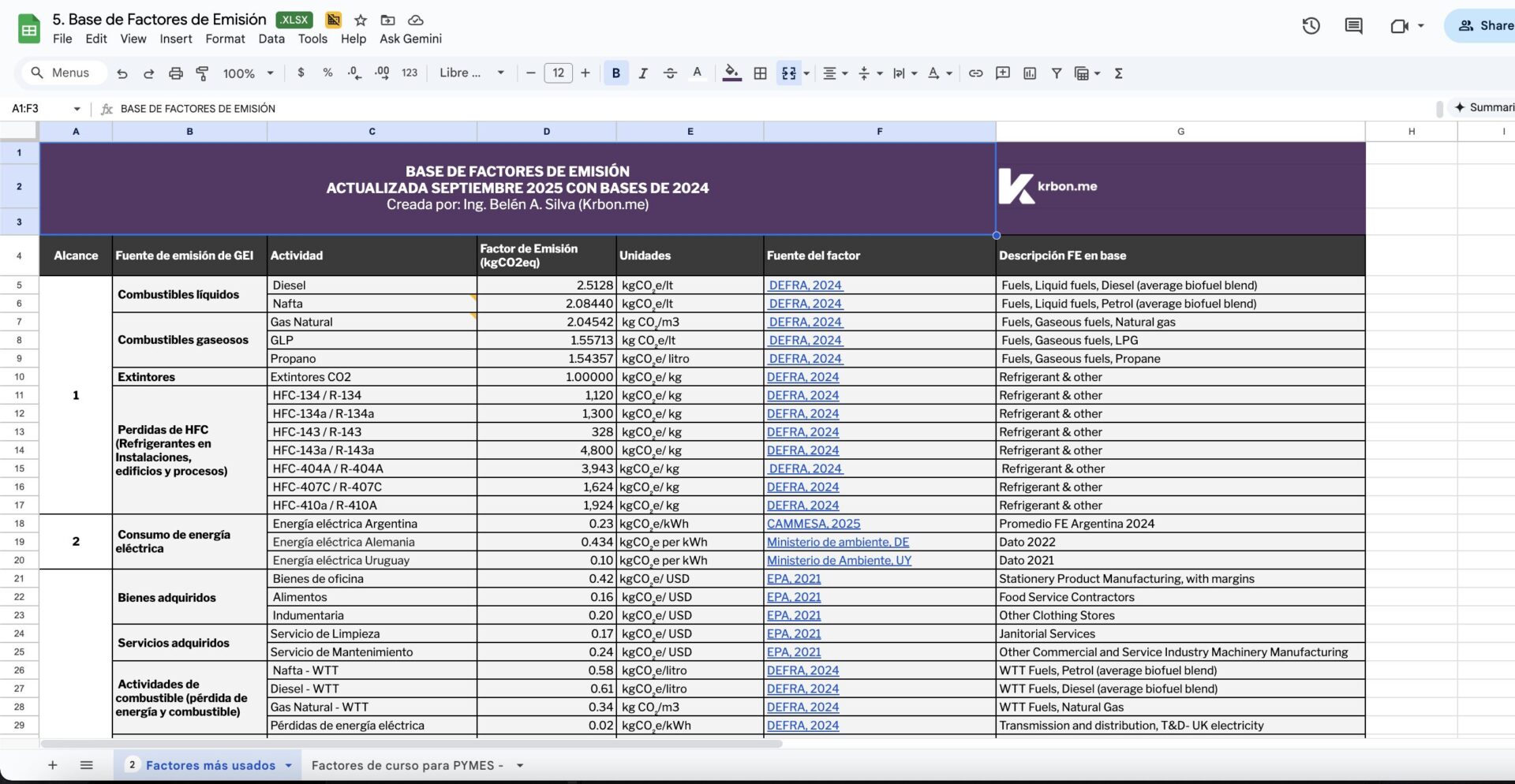Open the comments panel icon
The image size is (1515, 784).
pos(1353,26)
